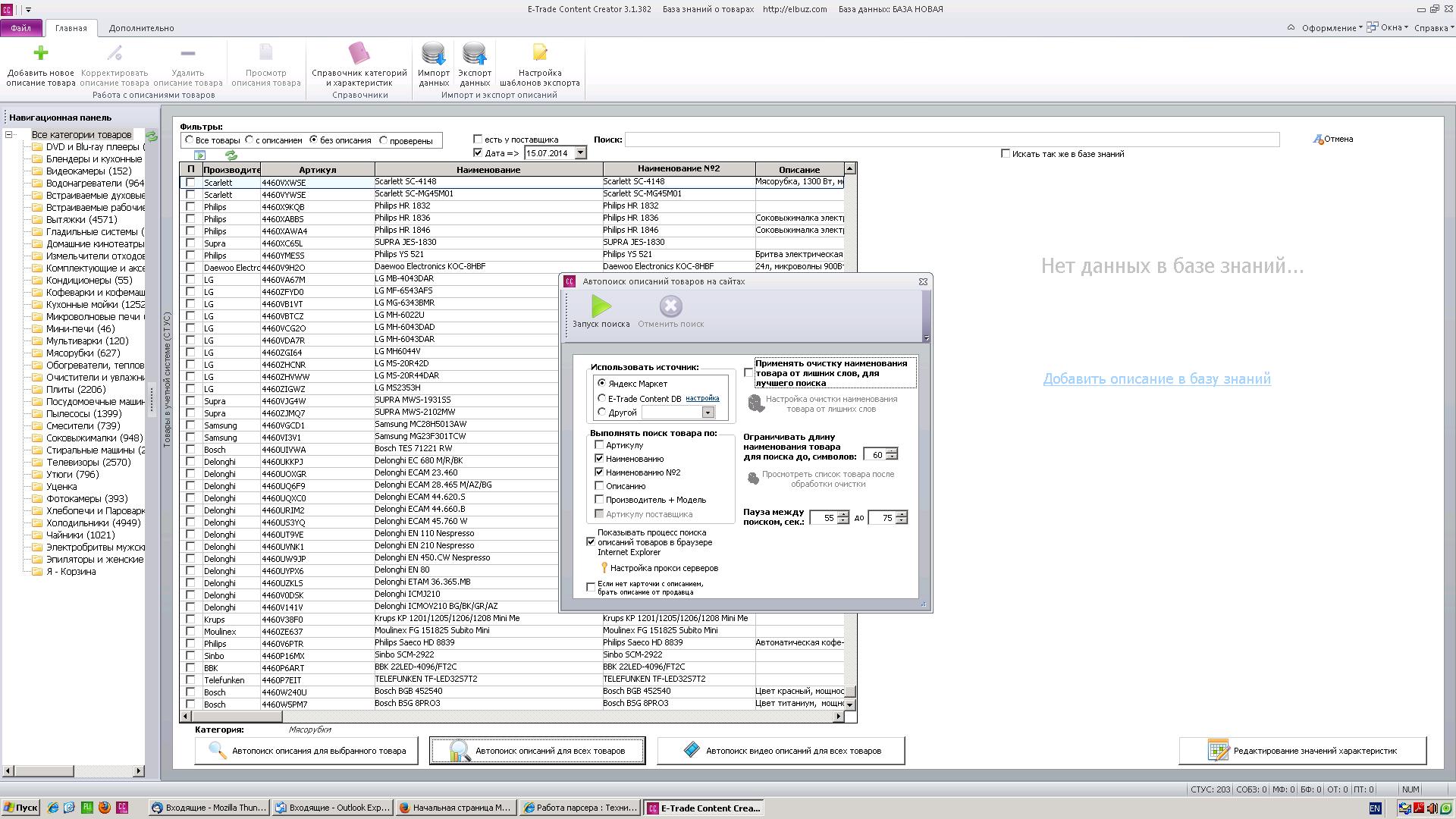Enable Искать так же в базе знаний

[x=1006, y=154]
